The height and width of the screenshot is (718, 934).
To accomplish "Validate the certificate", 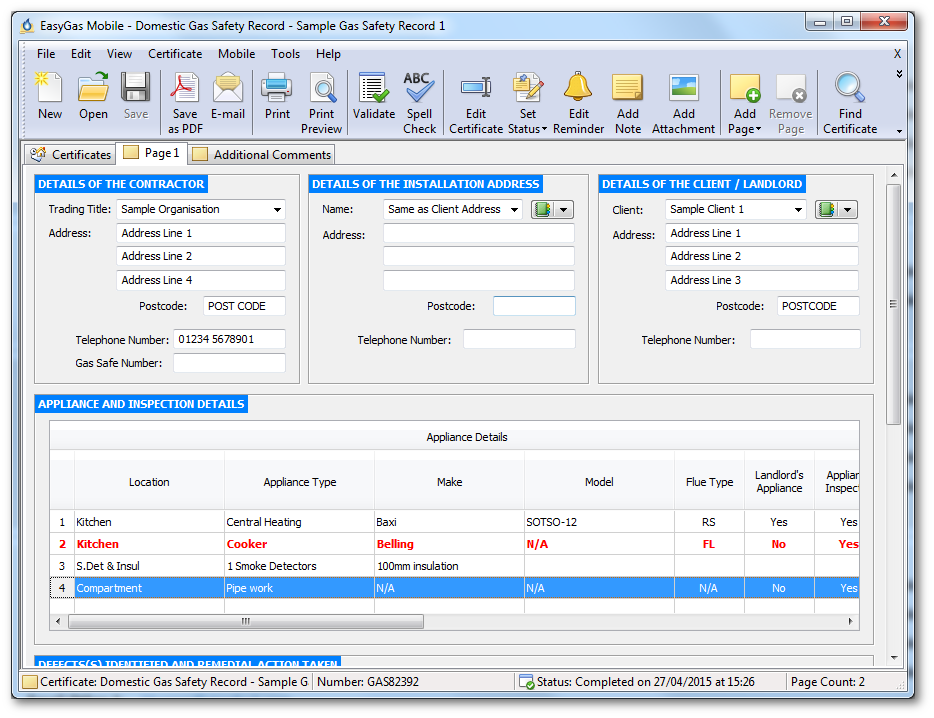I will (x=373, y=97).
